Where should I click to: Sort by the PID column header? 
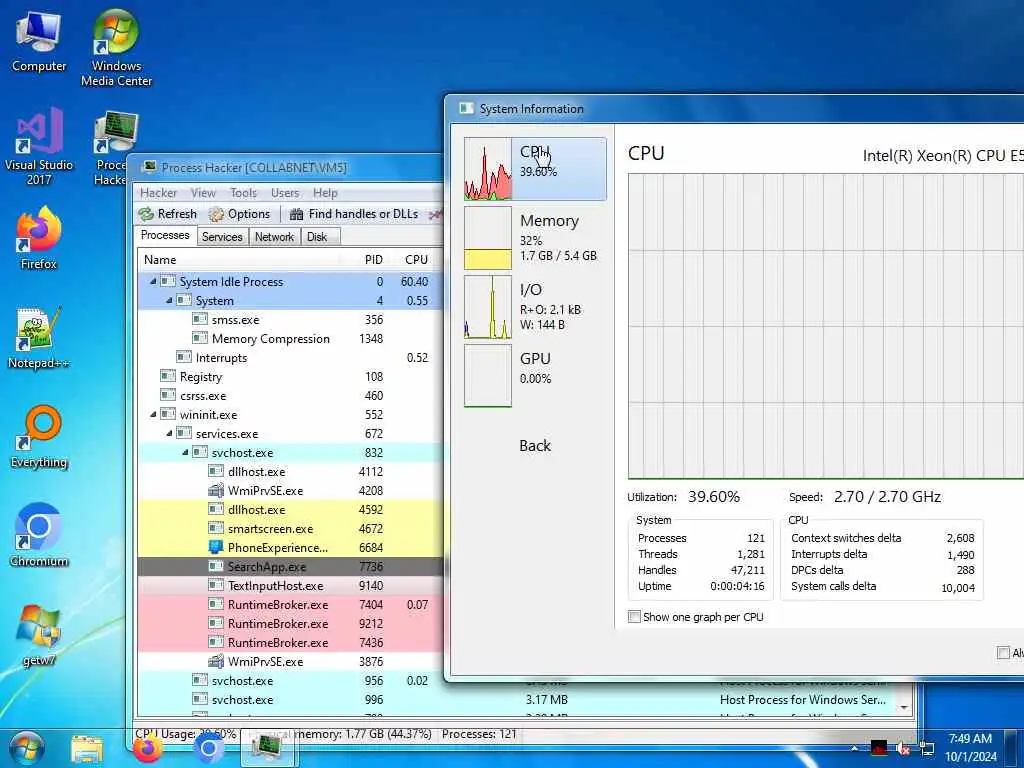(364, 259)
